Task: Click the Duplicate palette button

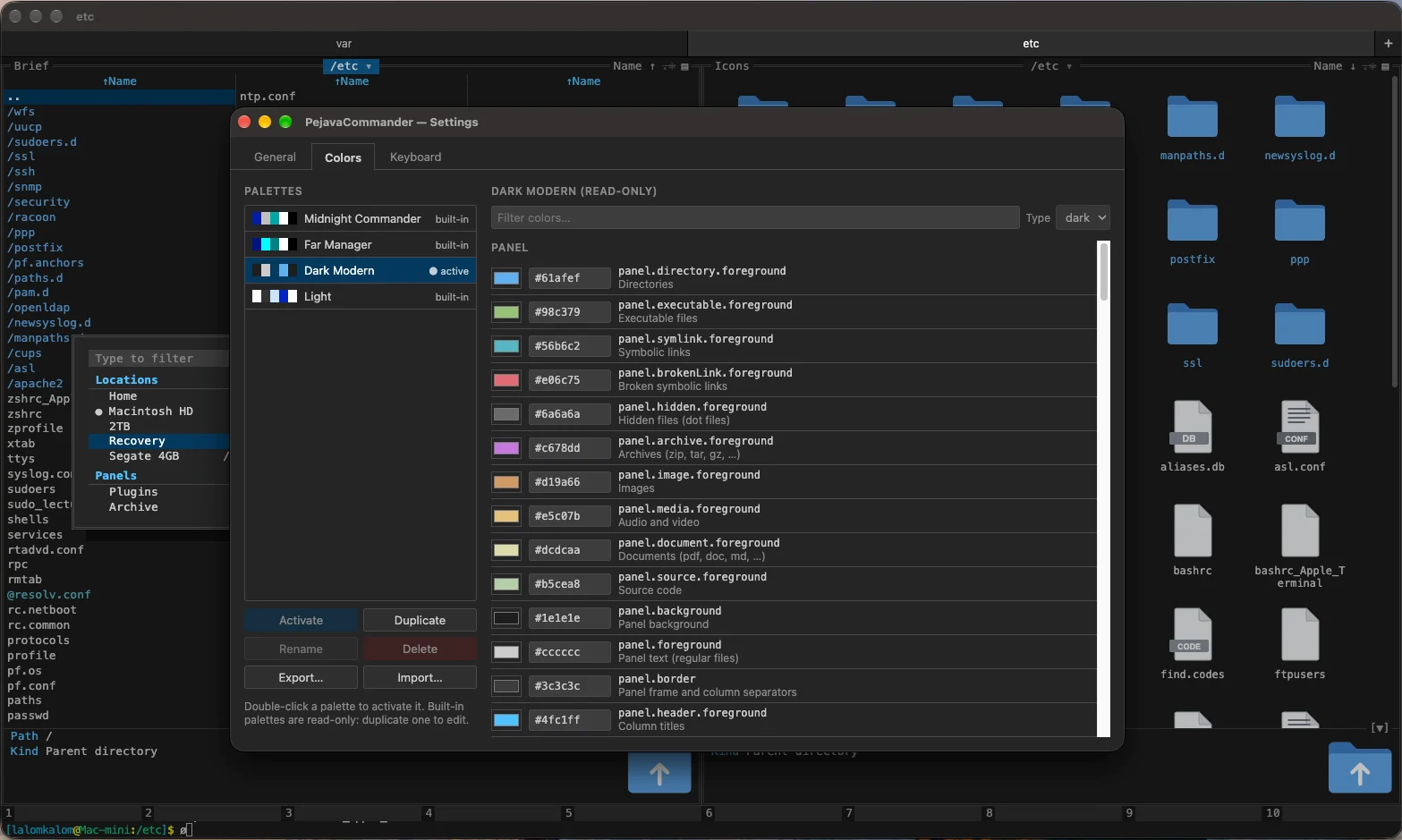Action: 420,620
